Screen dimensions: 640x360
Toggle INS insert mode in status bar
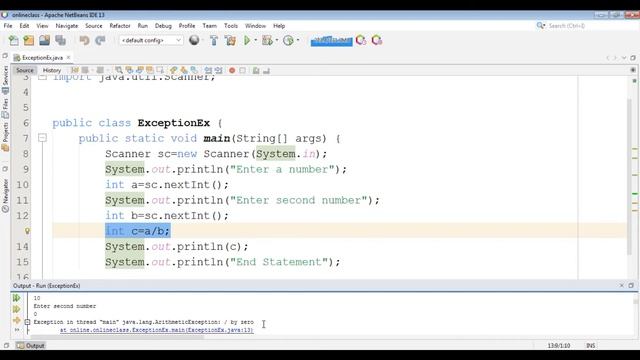591,345
